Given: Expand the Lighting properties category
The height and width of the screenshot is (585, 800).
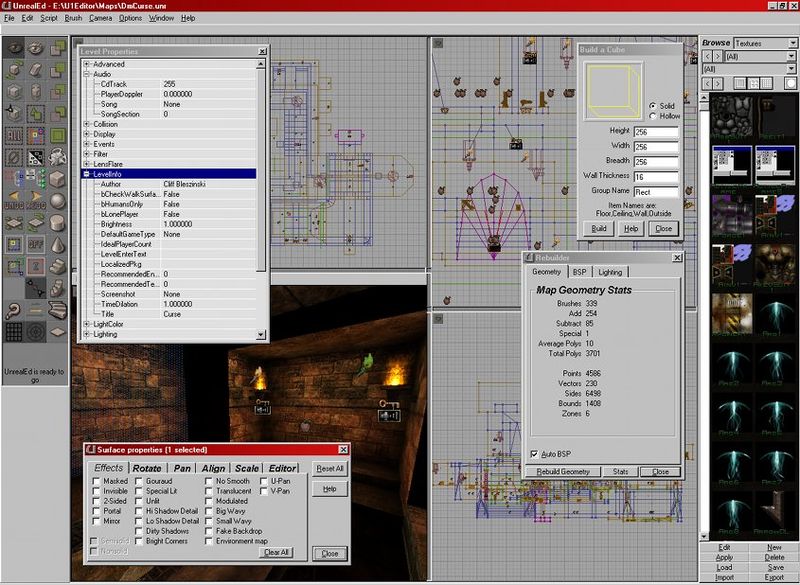Looking at the screenshot, I should pos(87,334).
